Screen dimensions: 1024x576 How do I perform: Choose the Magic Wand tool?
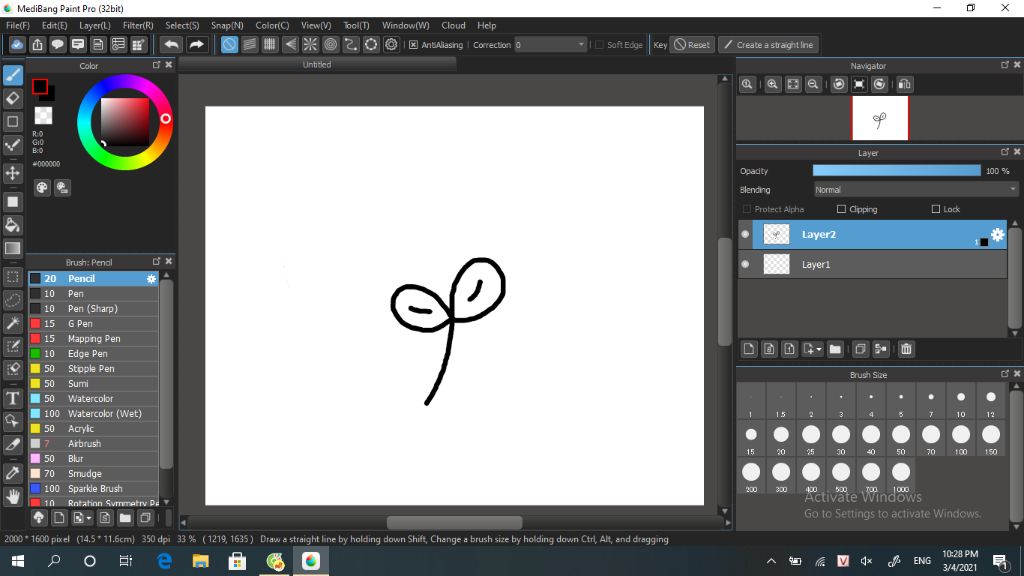[x=12, y=323]
